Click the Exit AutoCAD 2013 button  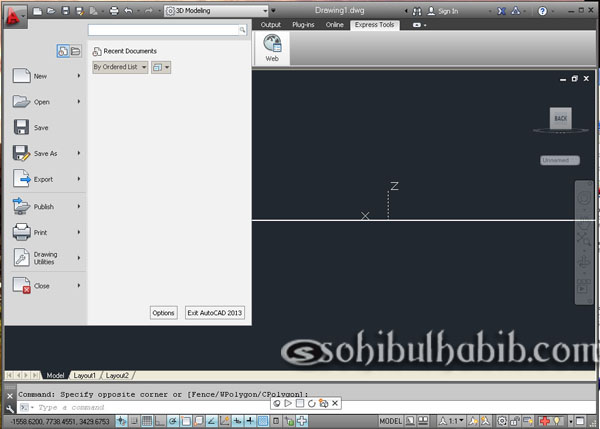(215, 313)
